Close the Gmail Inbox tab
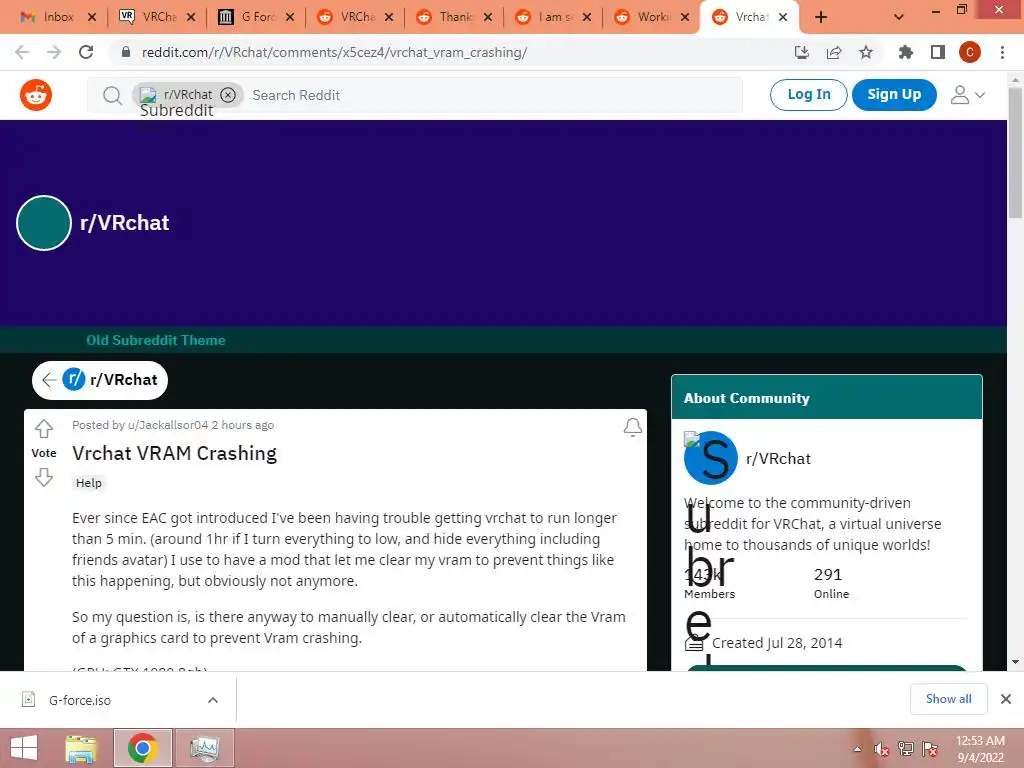The image size is (1024, 768). point(92,17)
